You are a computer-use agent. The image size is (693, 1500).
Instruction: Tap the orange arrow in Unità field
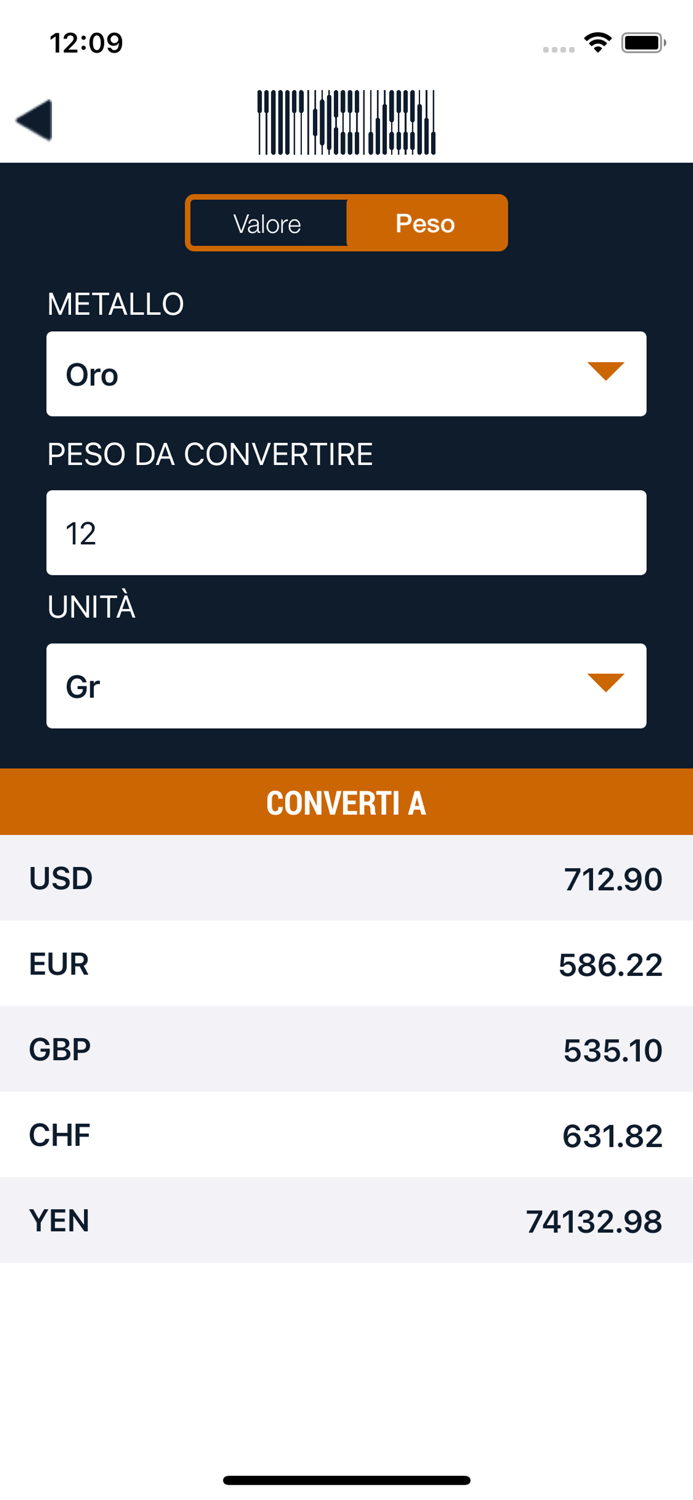(605, 683)
